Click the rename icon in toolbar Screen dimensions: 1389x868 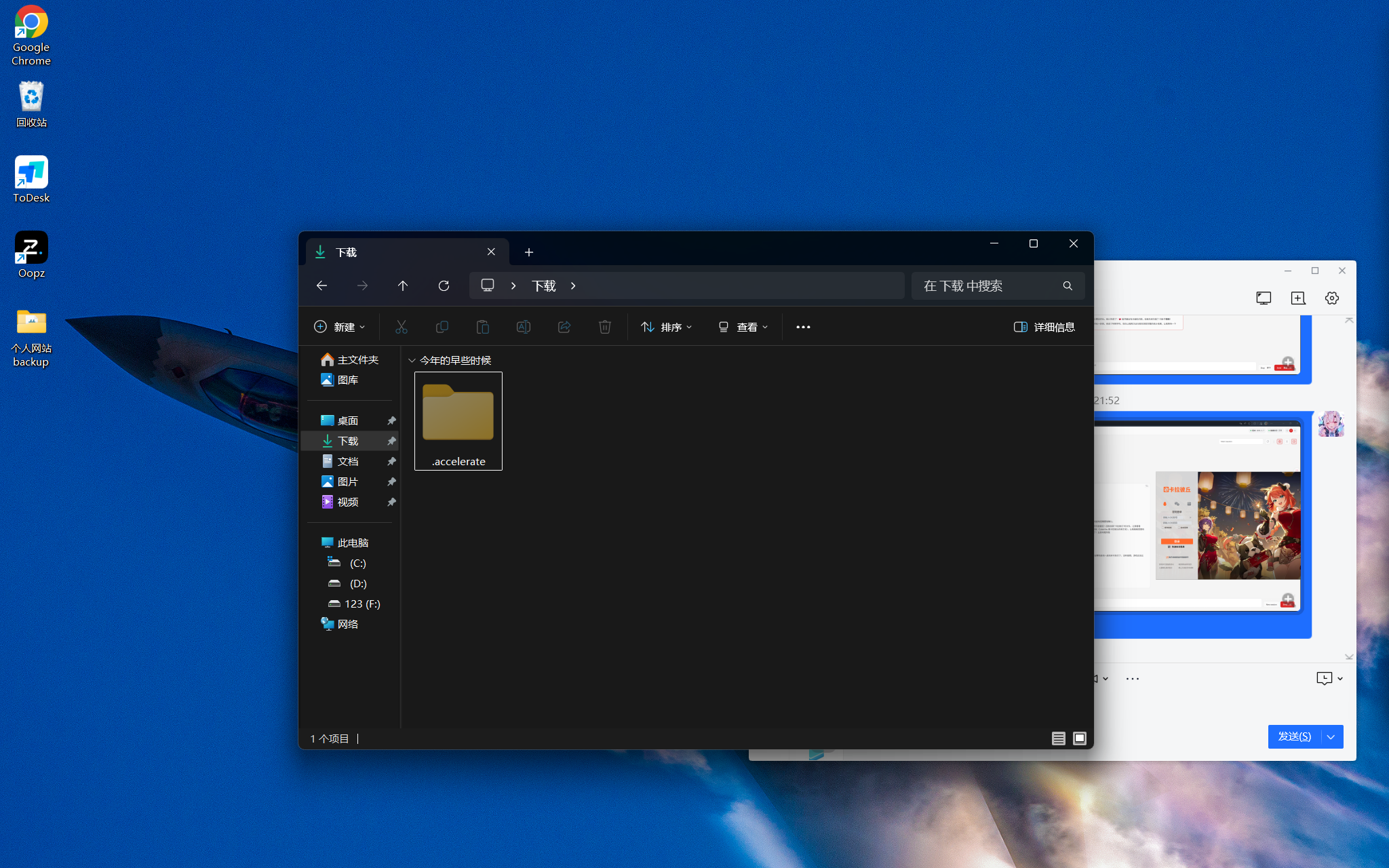pos(523,327)
